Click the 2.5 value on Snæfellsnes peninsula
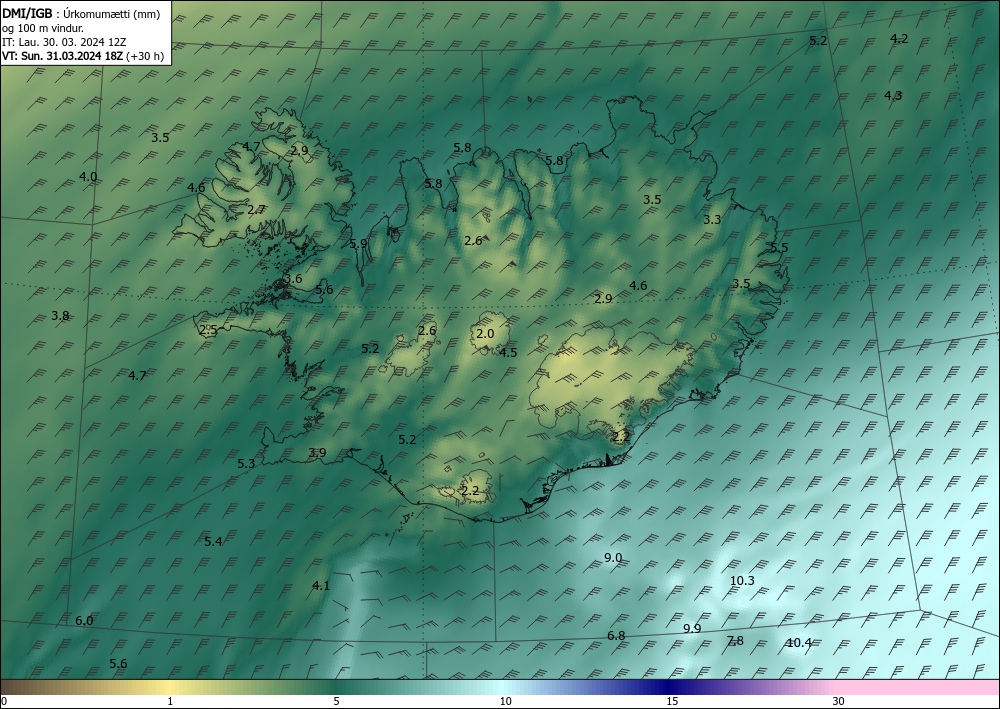The width and height of the screenshot is (1000, 709). click(209, 330)
